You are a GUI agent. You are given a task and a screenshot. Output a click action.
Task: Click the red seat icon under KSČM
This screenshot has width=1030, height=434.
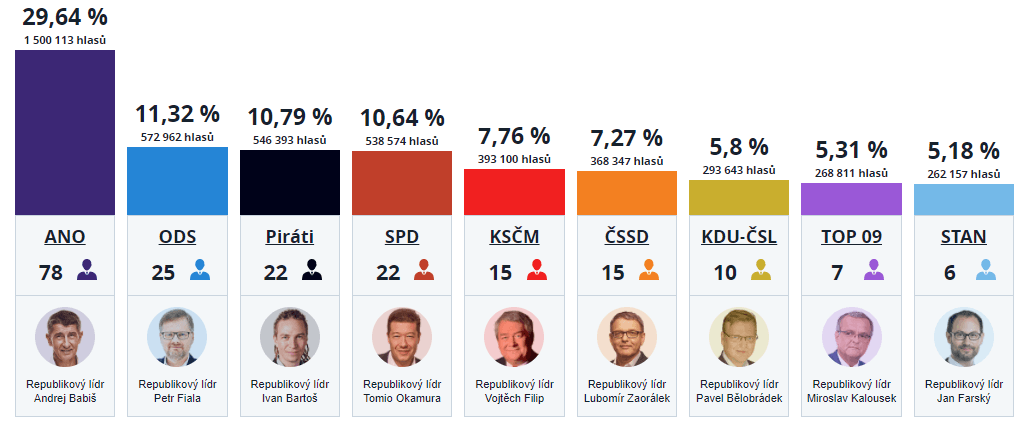click(x=536, y=270)
